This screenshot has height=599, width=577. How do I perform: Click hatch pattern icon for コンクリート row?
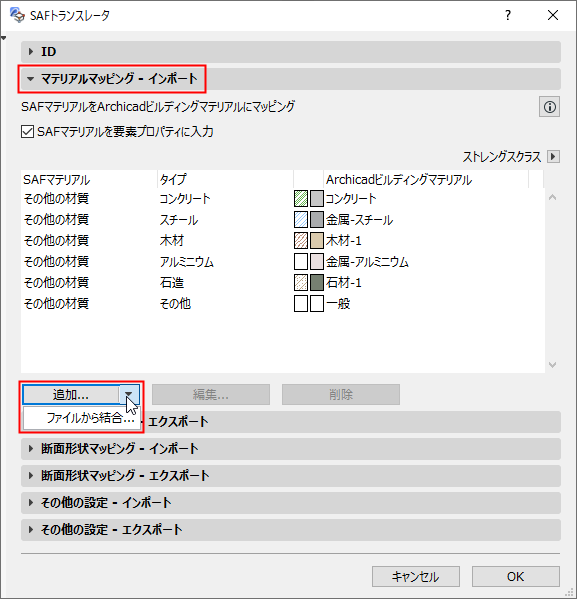301,199
